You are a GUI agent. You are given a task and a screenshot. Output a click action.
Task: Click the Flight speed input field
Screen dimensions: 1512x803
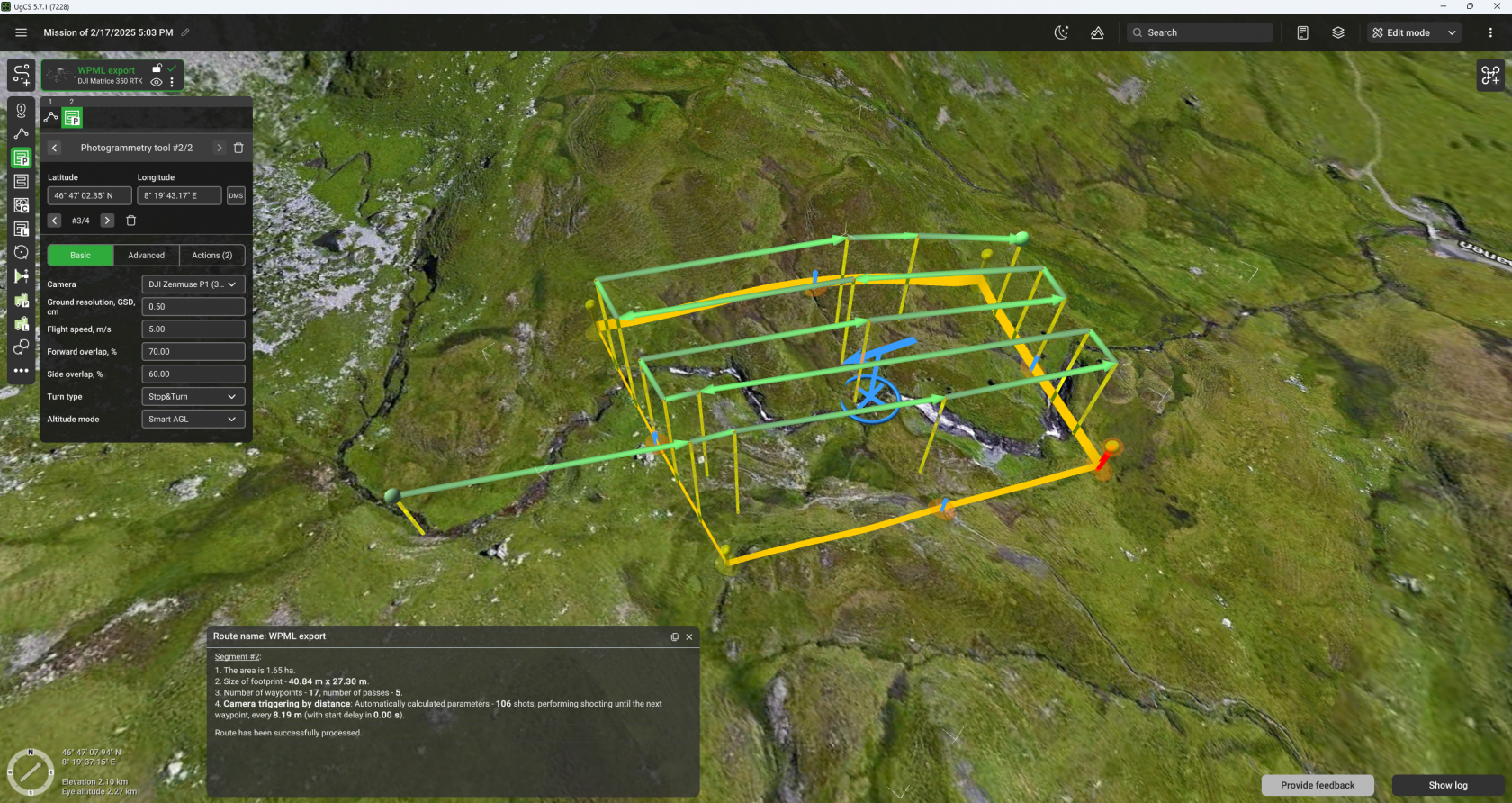coord(193,329)
